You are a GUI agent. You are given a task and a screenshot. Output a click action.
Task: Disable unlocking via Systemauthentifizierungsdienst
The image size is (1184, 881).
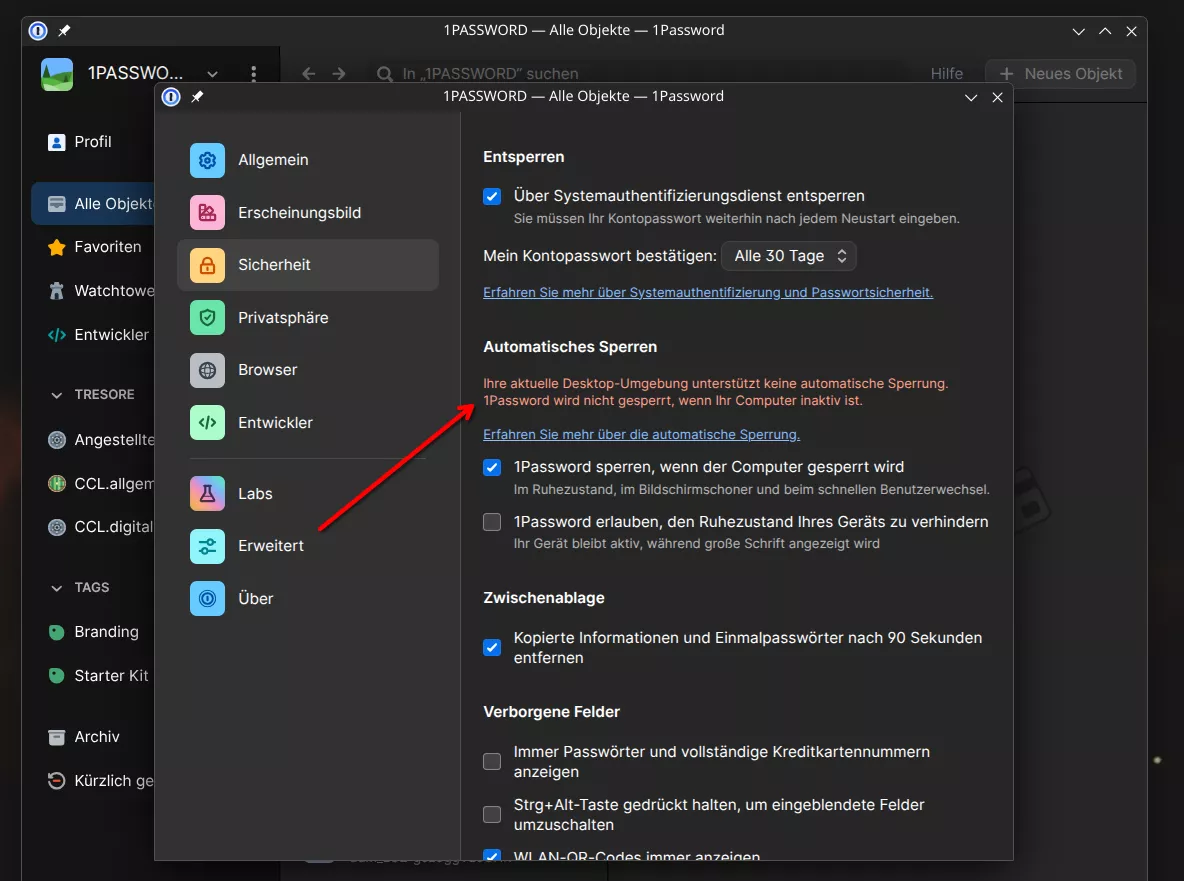click(492, 196)
